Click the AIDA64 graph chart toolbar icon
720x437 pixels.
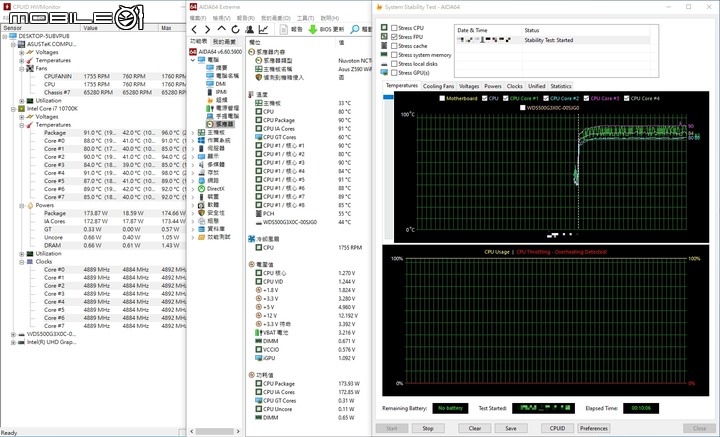264,29
